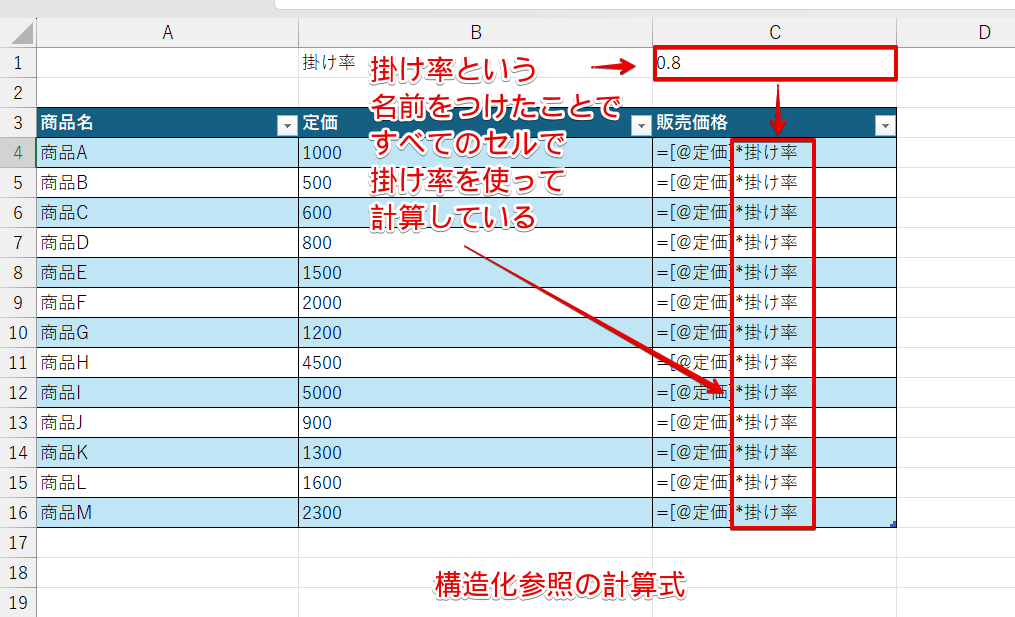Click the 掛け率 label cell
Image resolution: width=1015 pixels, height=617 pixels.
click(x=476, y=63)
